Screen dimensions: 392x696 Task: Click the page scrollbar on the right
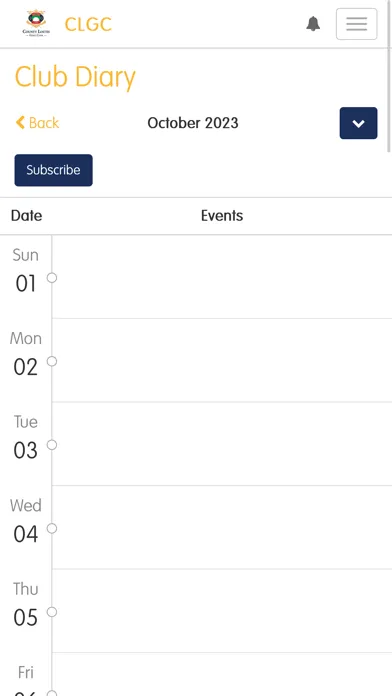[389, 75]
